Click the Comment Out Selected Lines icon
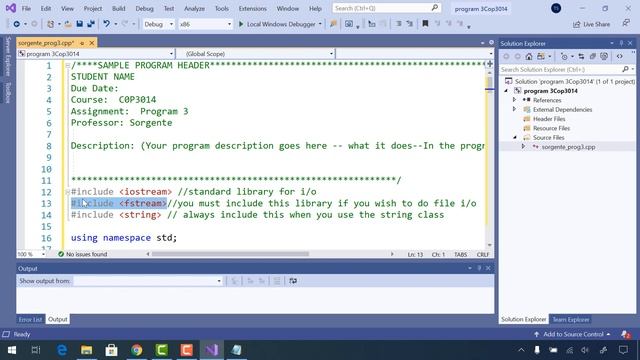 pos(399,24)
